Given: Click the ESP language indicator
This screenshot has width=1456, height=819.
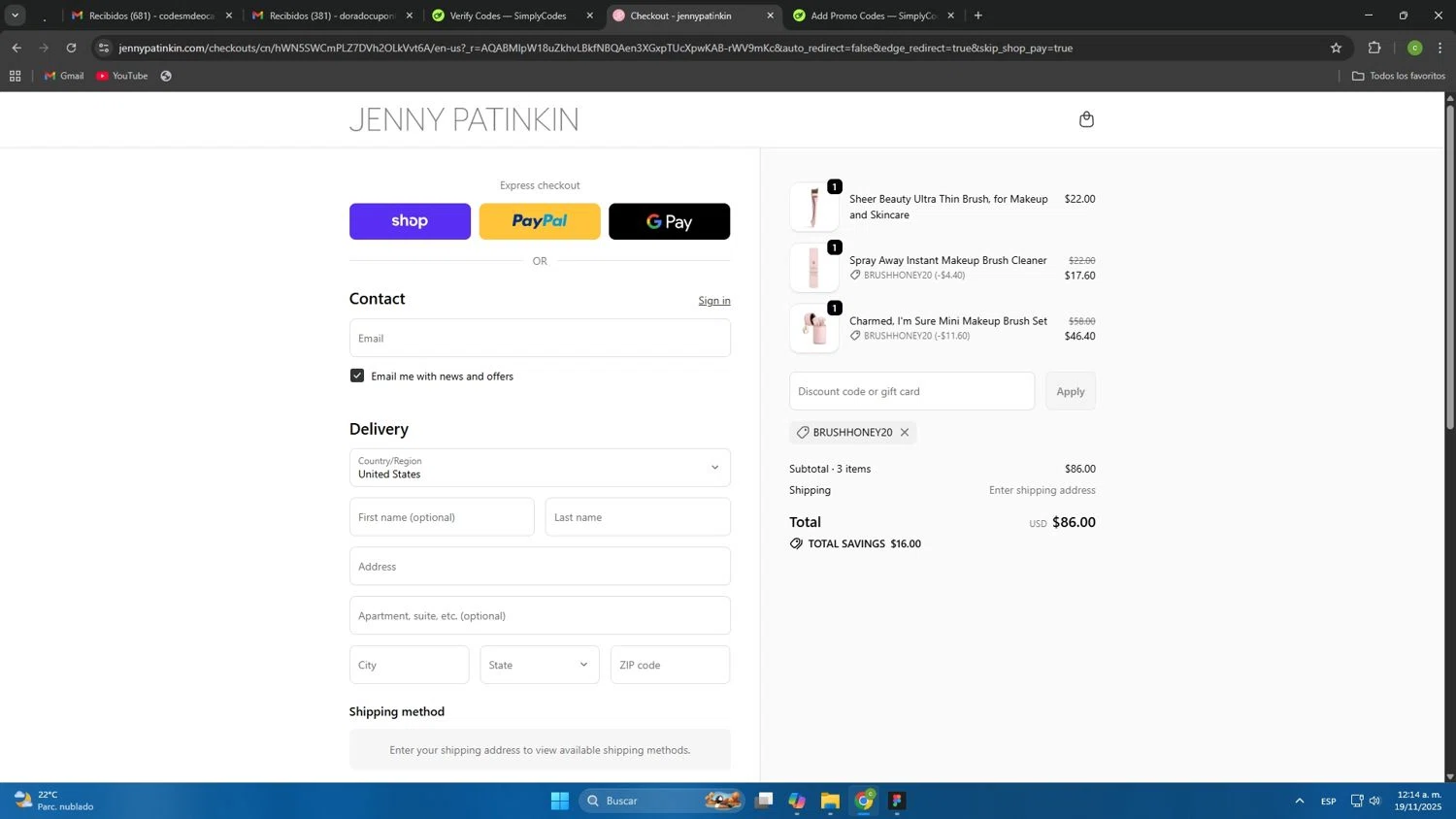Looking at the screenshot, I should point(1328,801).
